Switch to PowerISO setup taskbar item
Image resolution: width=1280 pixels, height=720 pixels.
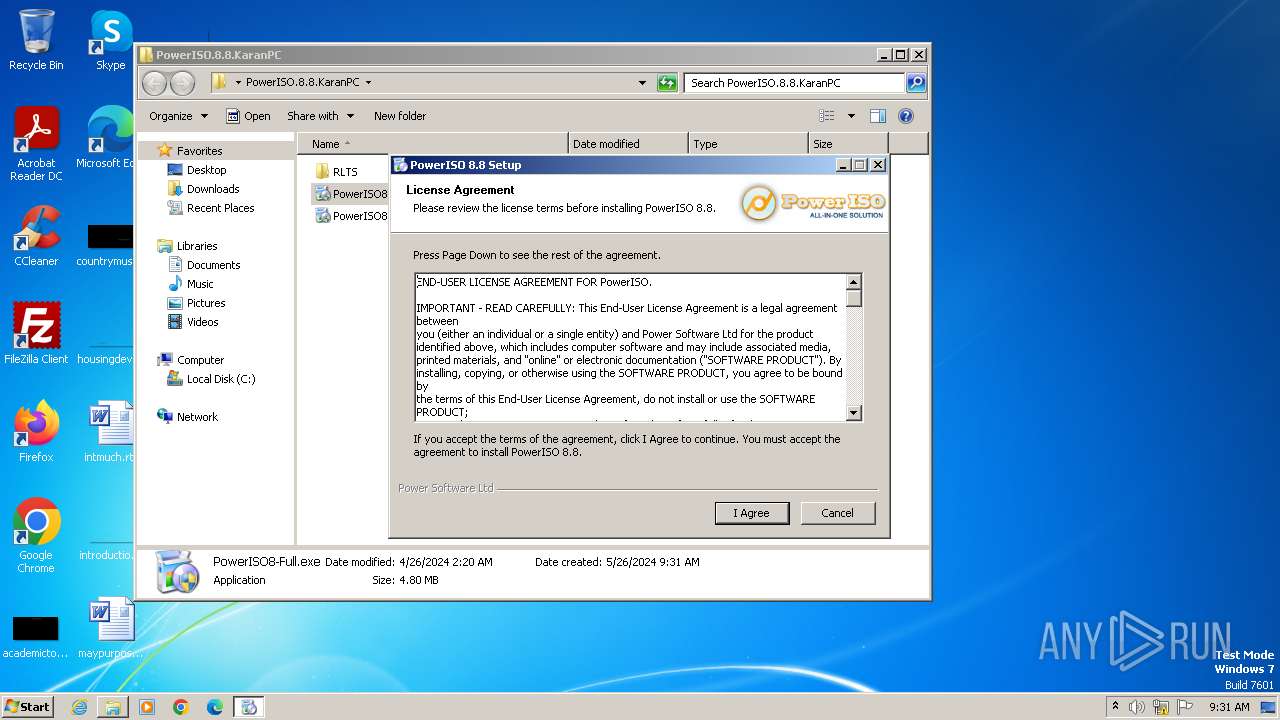point(249,707)
